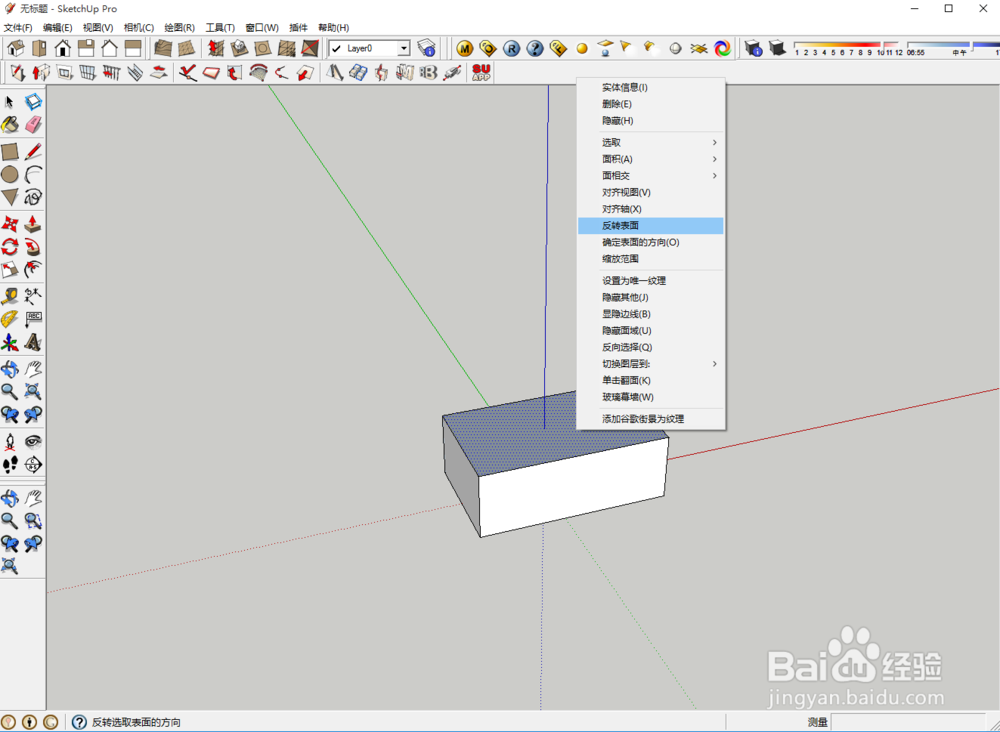Open the 文件(F) menu
The height and width of the screenshot is (732, 1000).
pos(18,27)
